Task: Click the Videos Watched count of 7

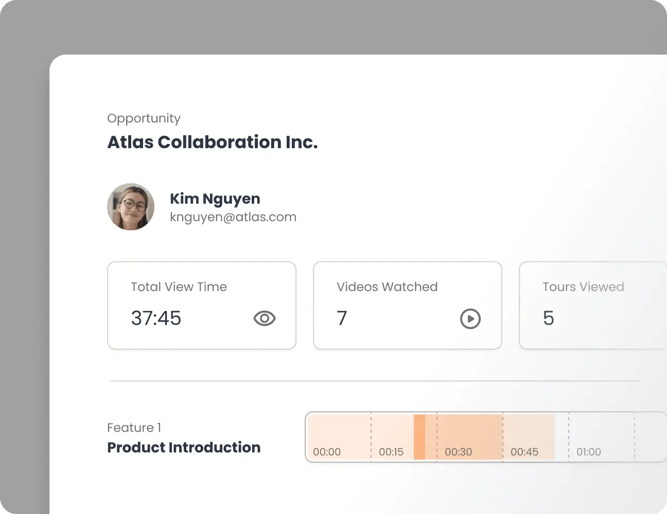Action: [342, 318]
